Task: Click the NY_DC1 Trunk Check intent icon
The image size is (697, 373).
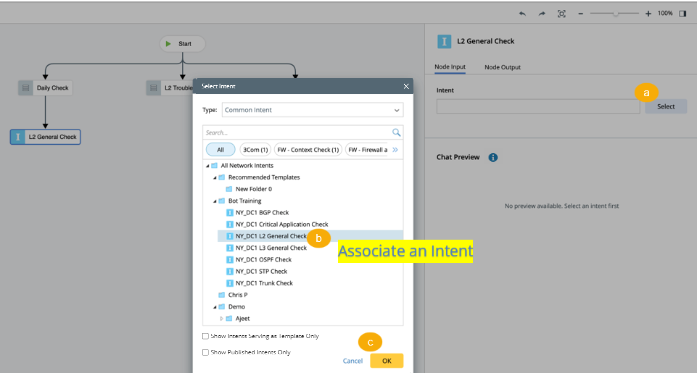Action: pyautogui.click(x=230, y=283)
